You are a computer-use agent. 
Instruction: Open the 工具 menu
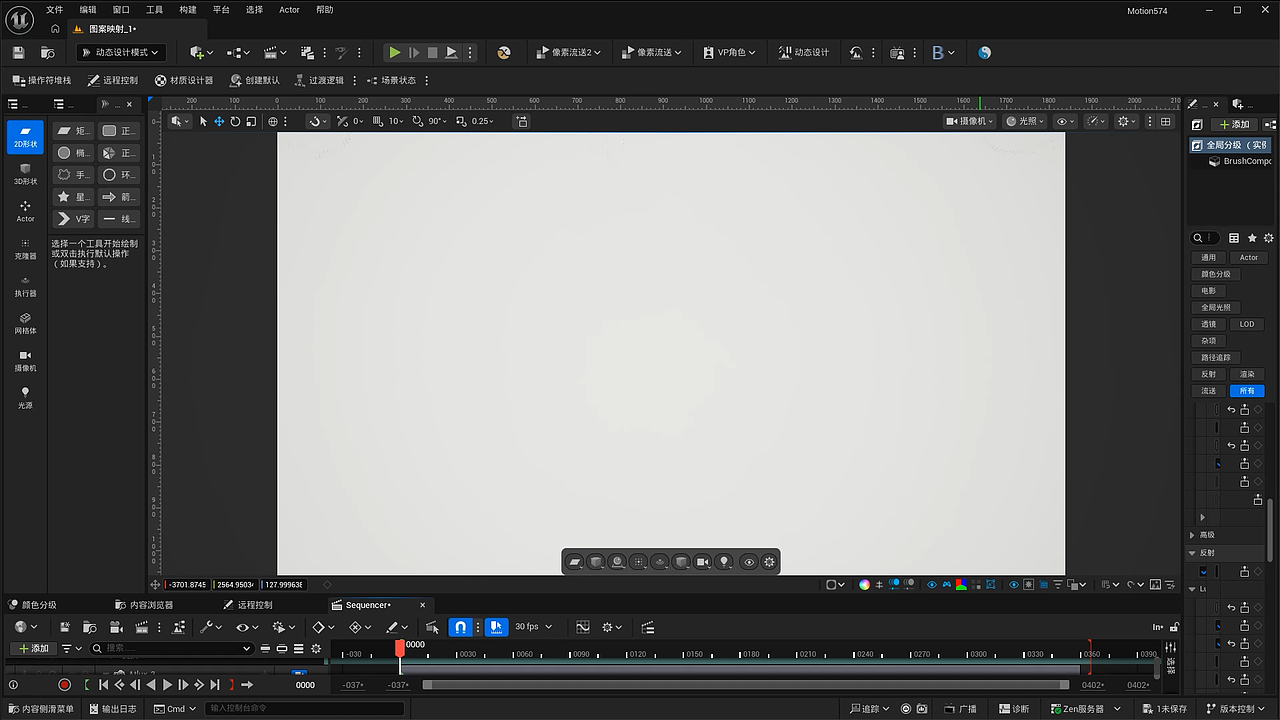[154, 10]
